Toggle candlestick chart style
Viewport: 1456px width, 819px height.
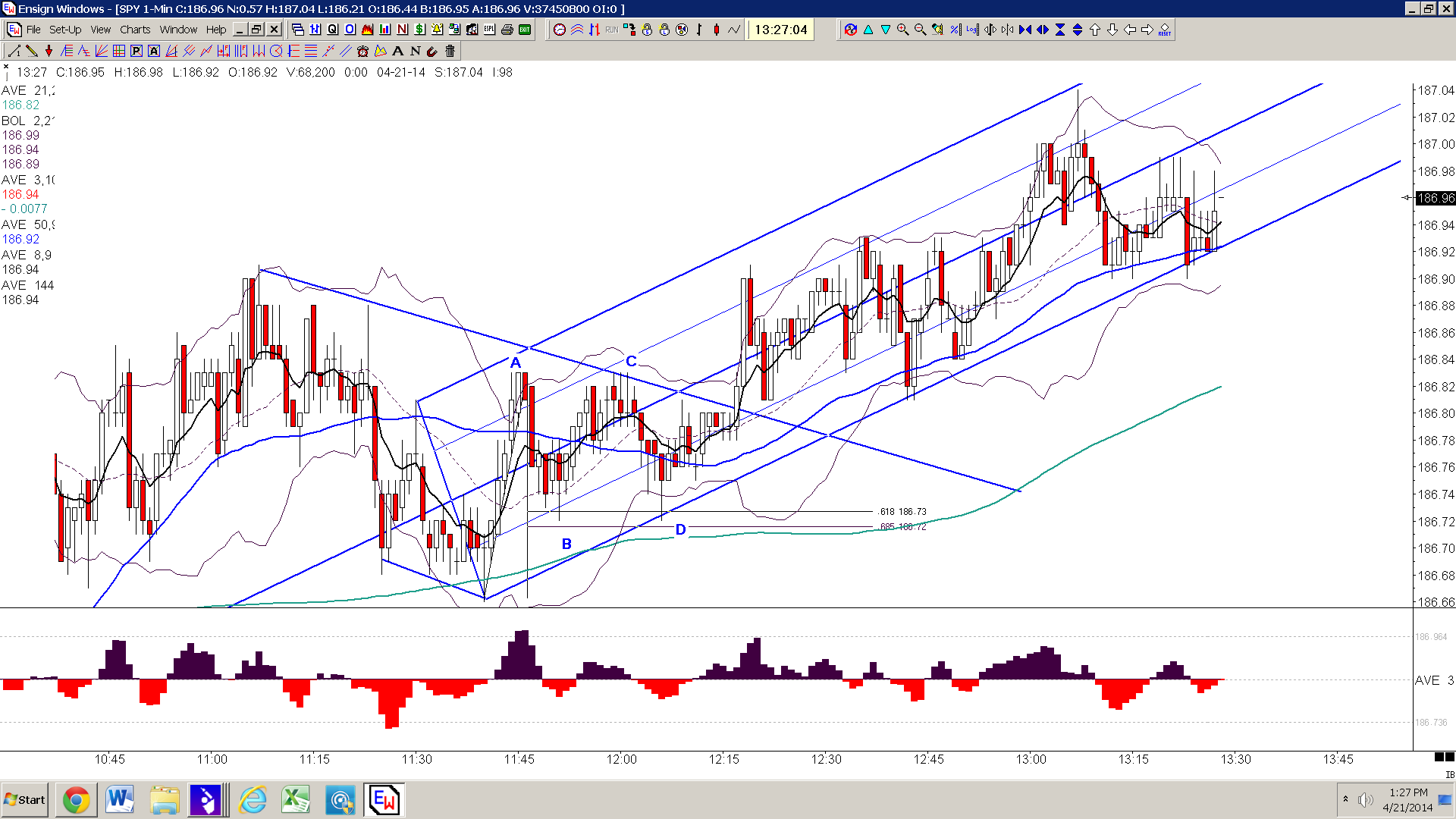[x=716, y=30]
